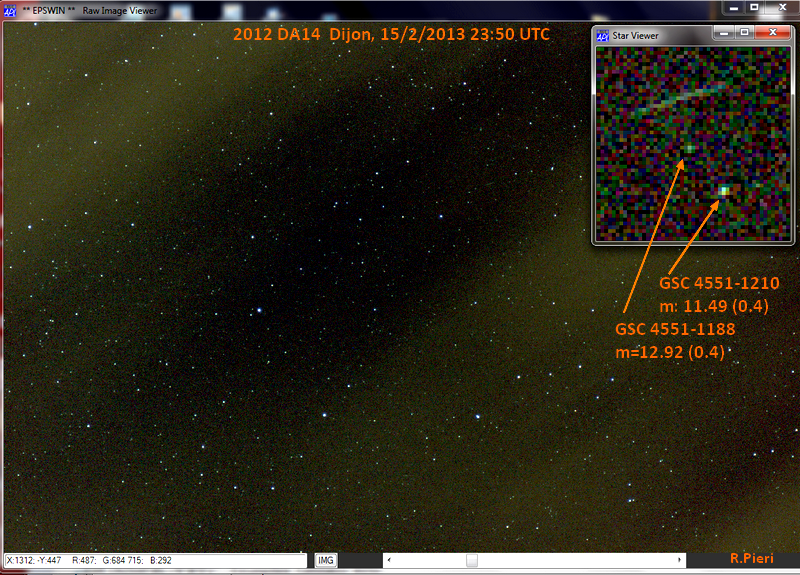The image size is (800, 575).
Task: Click star GSC 4551-1210 in Star Viewer
Action: [x=723, y=190]
